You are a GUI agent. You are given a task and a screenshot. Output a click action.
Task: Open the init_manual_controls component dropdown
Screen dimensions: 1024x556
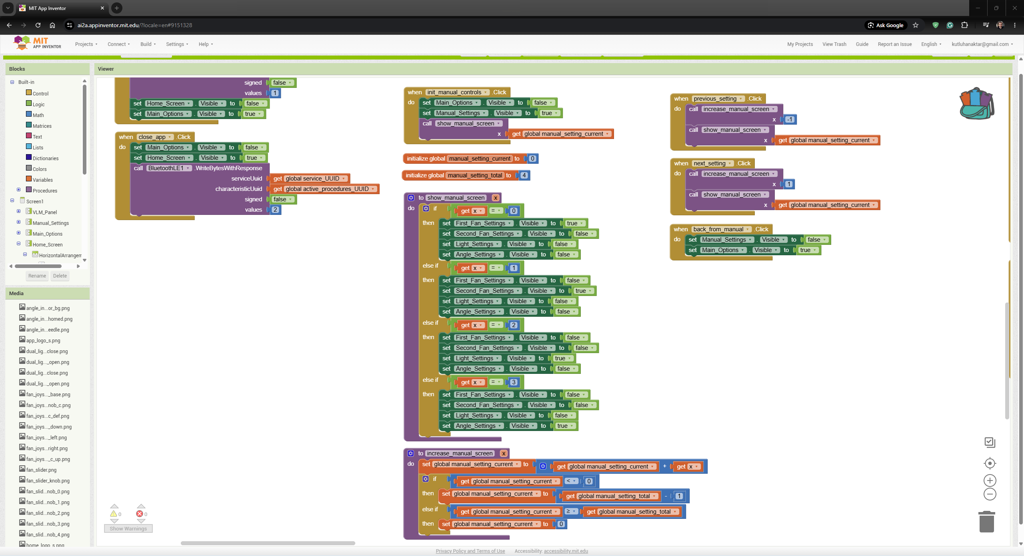[457, 92]
